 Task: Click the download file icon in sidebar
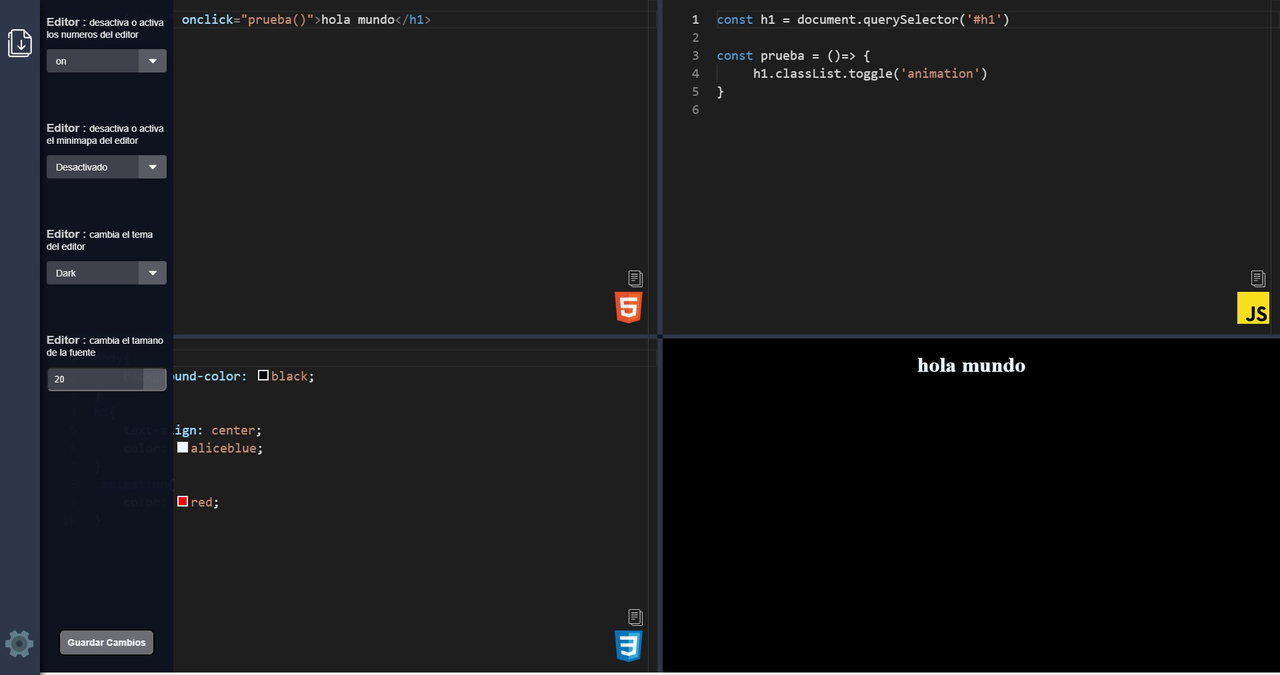pyautogui.click(x=20, y=43)
